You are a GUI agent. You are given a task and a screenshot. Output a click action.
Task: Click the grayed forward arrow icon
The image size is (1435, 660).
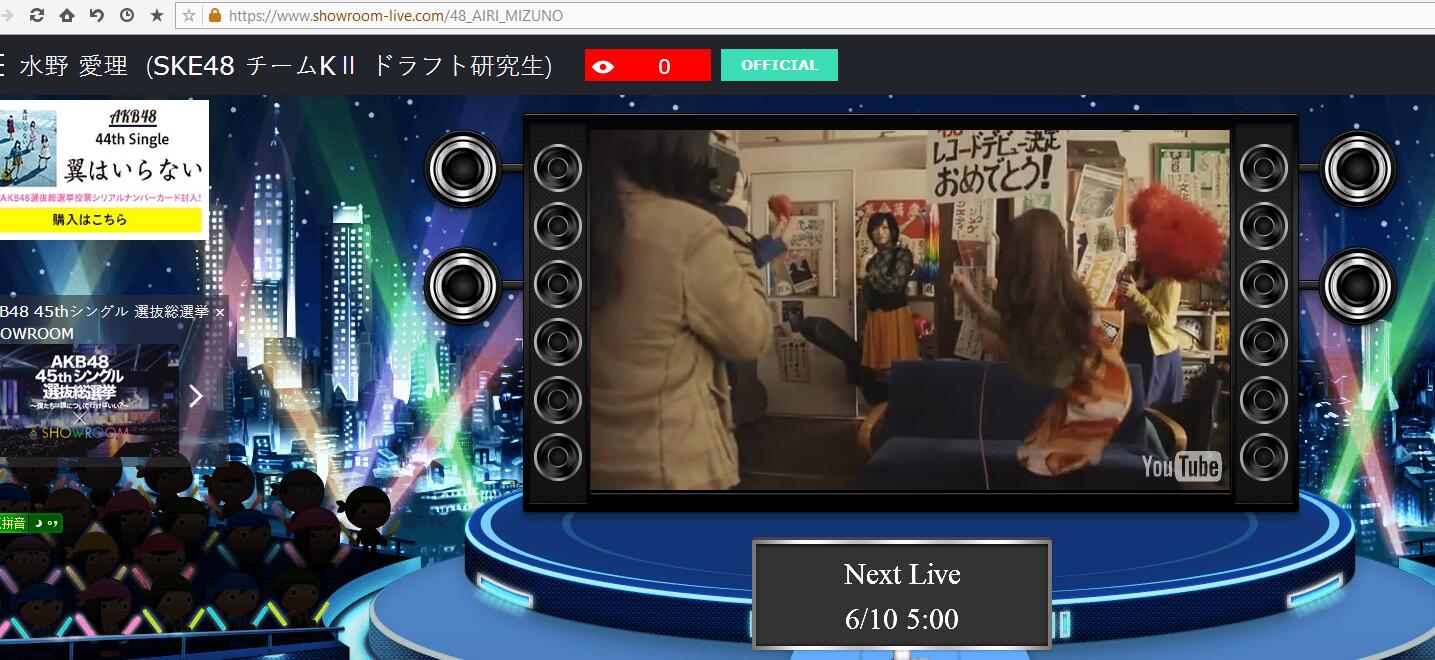click(8, 15)
